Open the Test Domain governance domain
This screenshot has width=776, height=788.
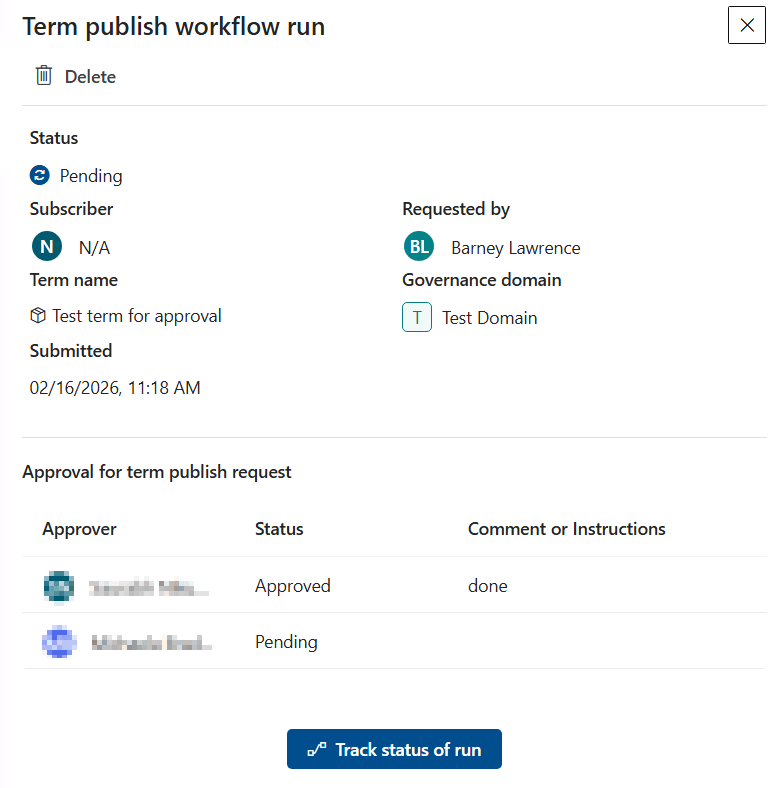(x=489, y=318)
